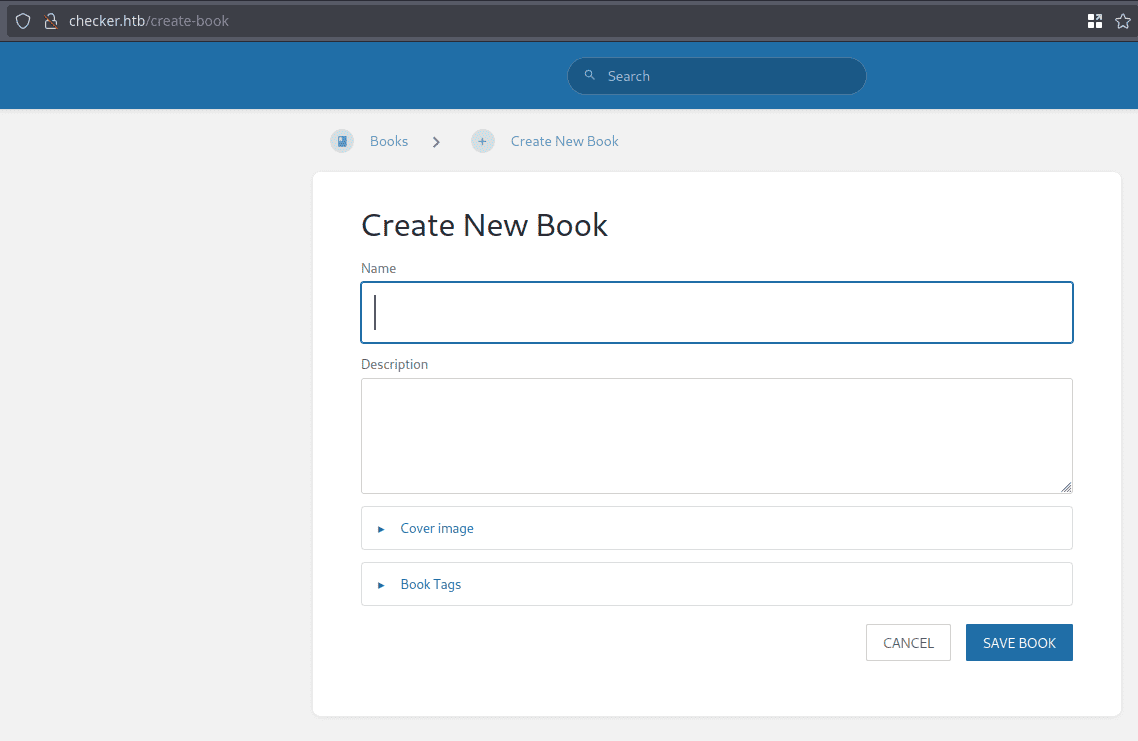1138x741 pixels.
Task: Click the breadcrumb chevron separator
Action: tap(436, 142)
